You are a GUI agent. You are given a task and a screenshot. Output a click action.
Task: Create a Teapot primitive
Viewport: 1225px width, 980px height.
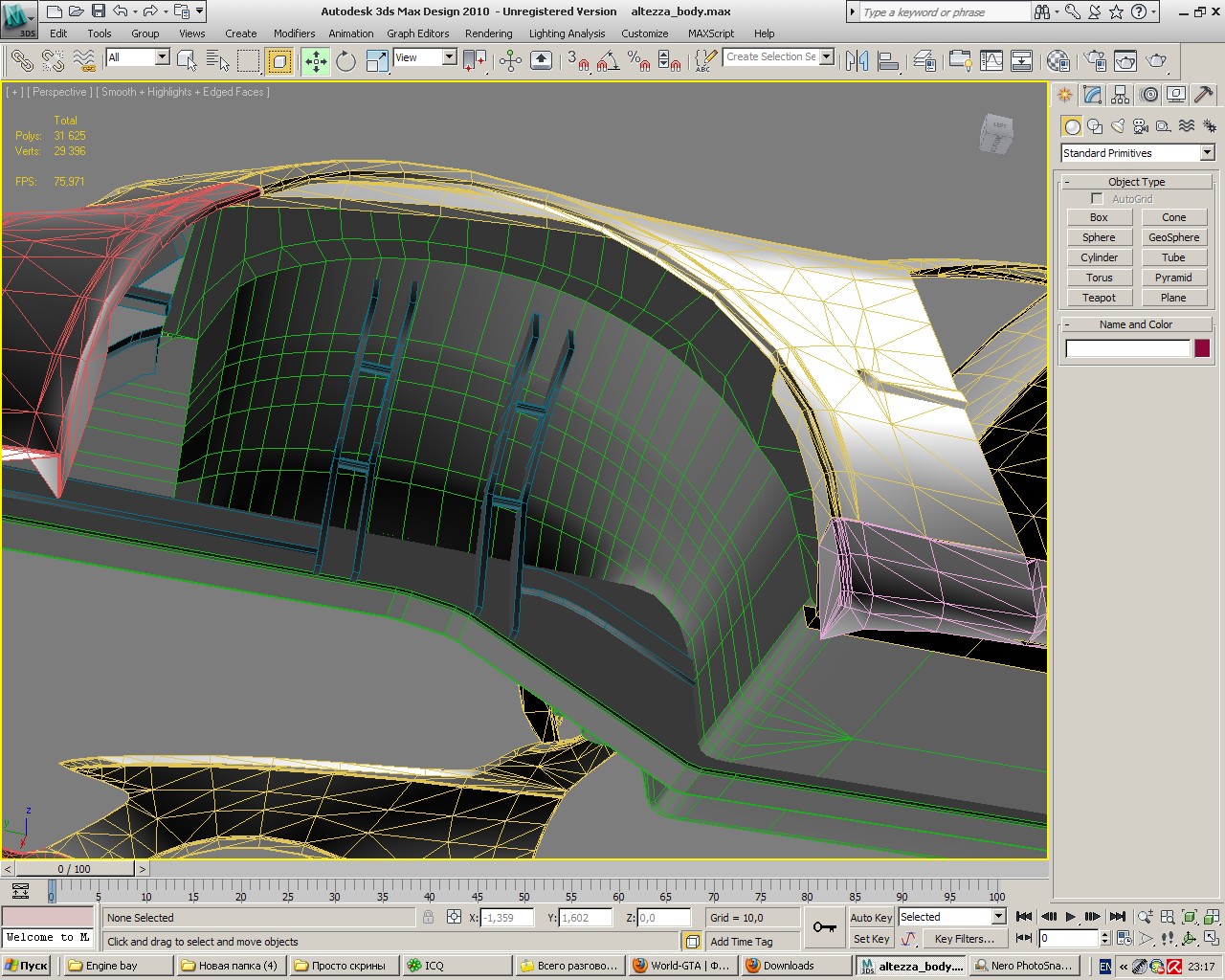coord(1099,298)
